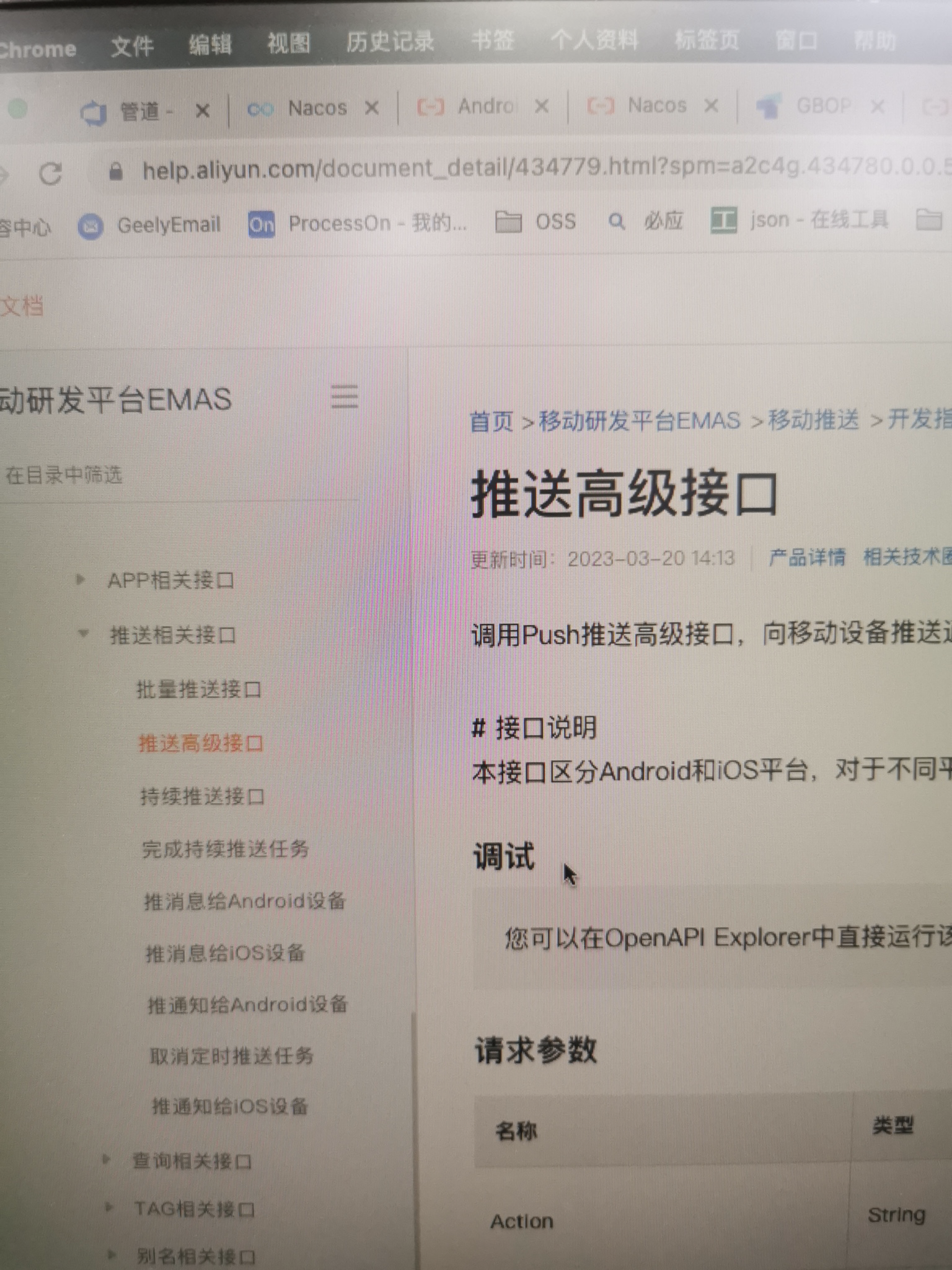
Task: Expand the APP相关接口 arrow
Action: (81, 580)
